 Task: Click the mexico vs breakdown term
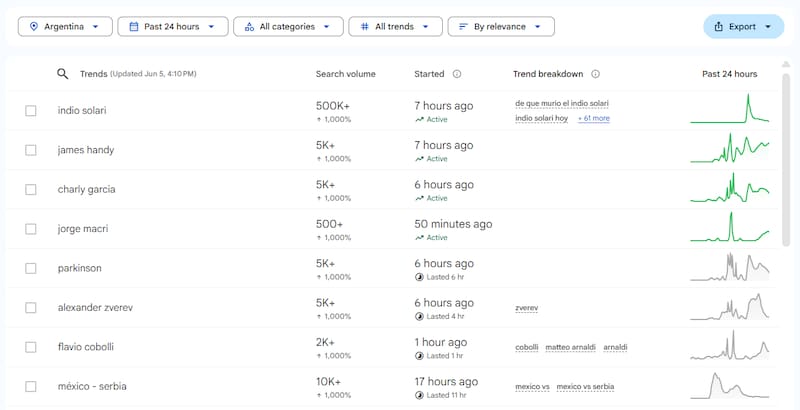[532, 387]
